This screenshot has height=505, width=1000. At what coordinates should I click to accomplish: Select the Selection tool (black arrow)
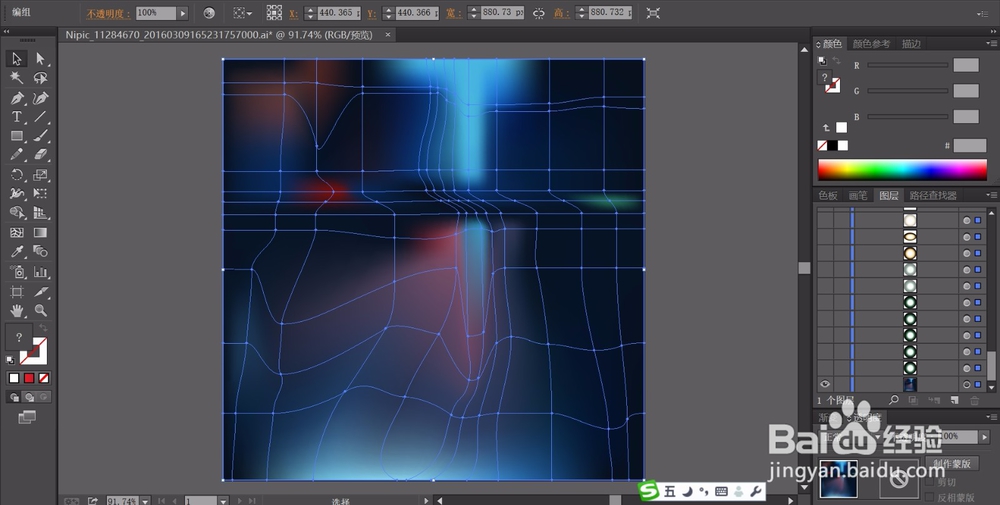[x=17, y=59]
